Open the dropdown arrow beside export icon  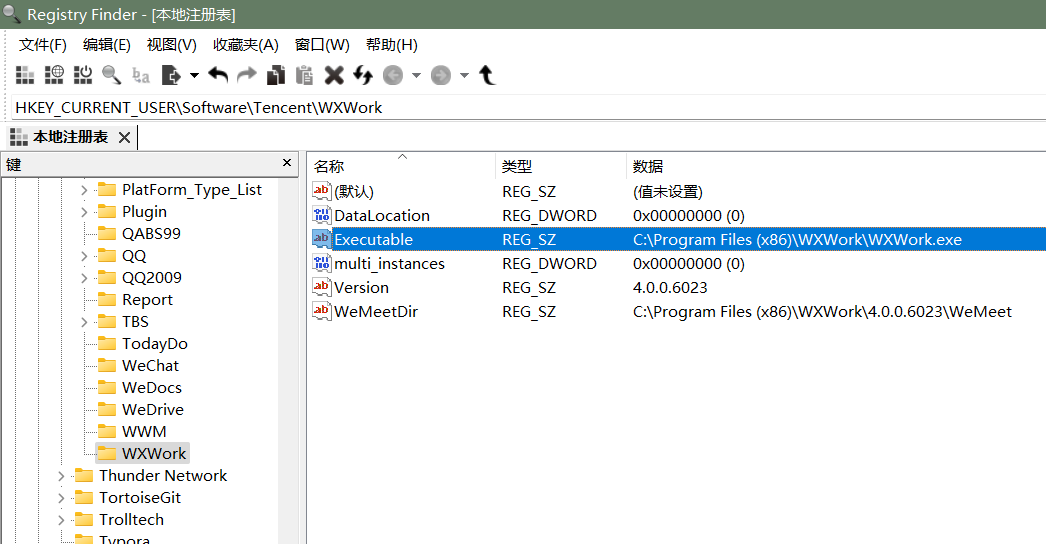point(194,75)
